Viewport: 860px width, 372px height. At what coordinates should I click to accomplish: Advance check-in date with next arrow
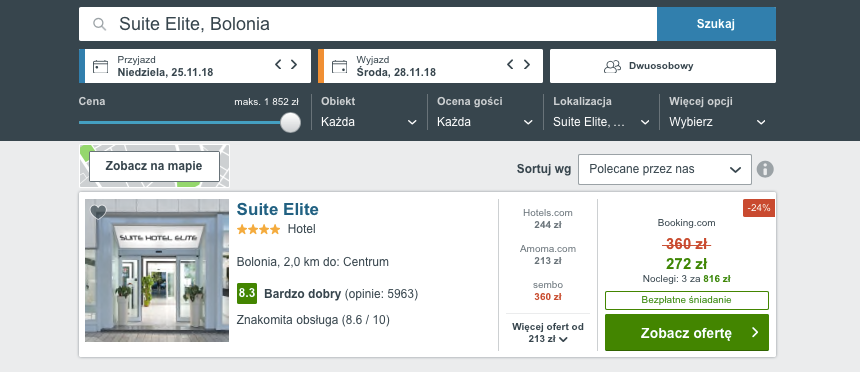point(294,65)
